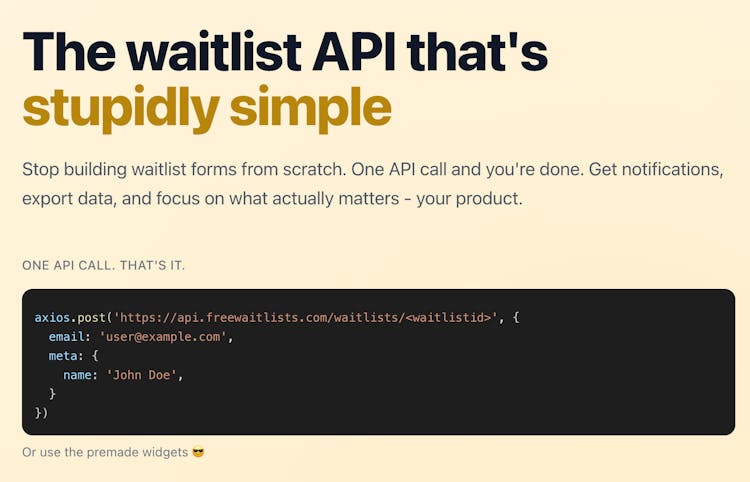Click the "Get notifications" phrase in the description
Image resolution: width=750 pixels, height=482 pixels.
tap(655, 169)
